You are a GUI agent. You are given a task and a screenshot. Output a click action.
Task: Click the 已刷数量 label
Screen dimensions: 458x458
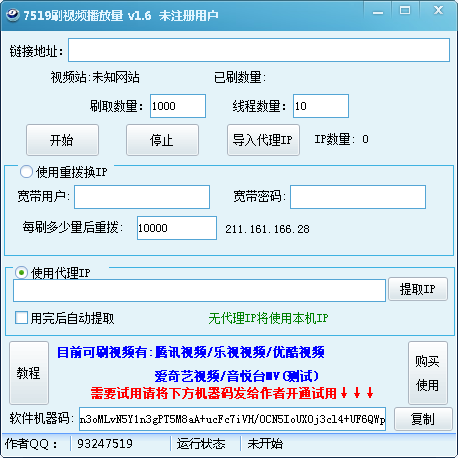pyautogui.click(x=240, y=77)
